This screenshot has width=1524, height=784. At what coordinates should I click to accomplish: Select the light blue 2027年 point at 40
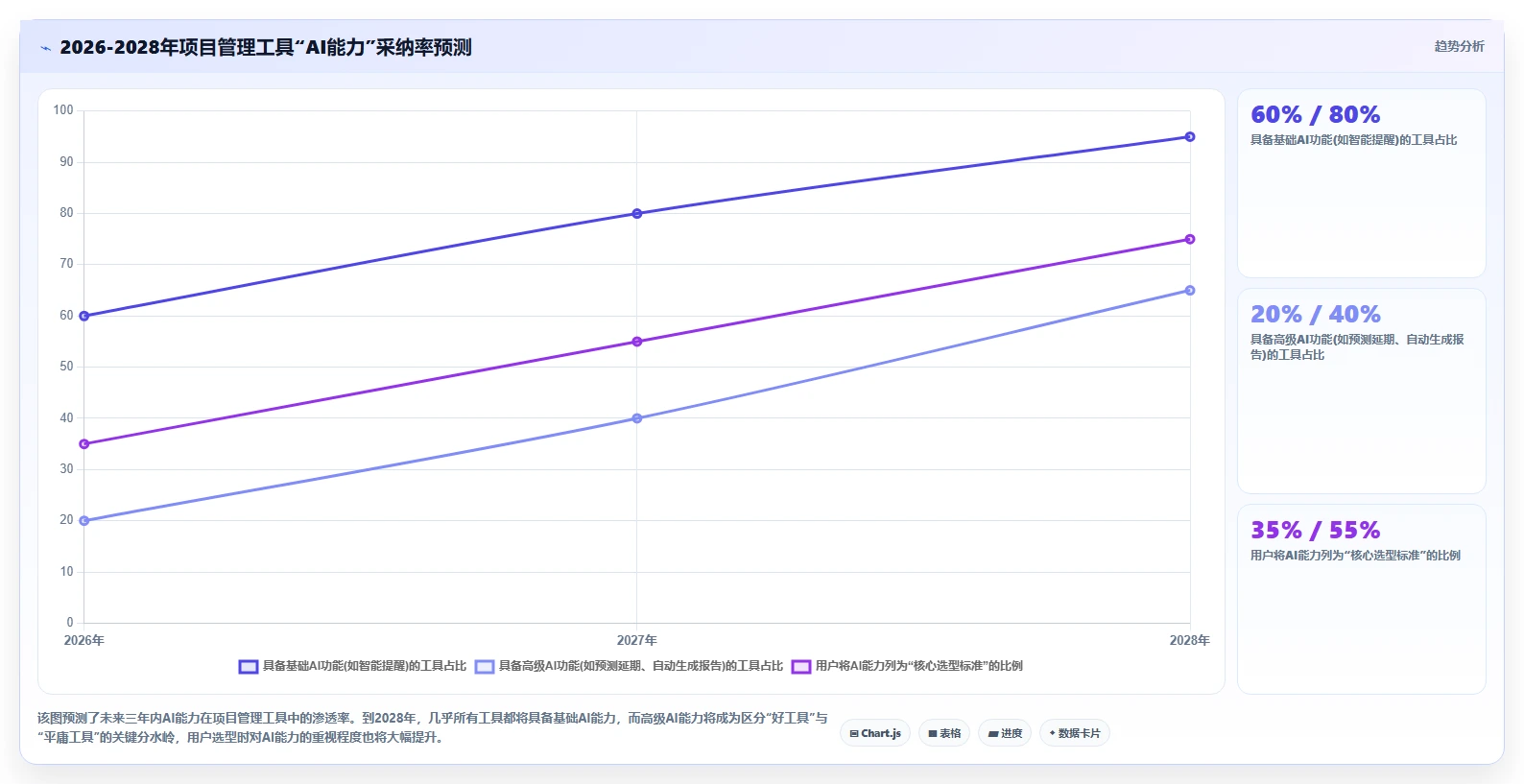pyautogui.click(x=637, y=418)
